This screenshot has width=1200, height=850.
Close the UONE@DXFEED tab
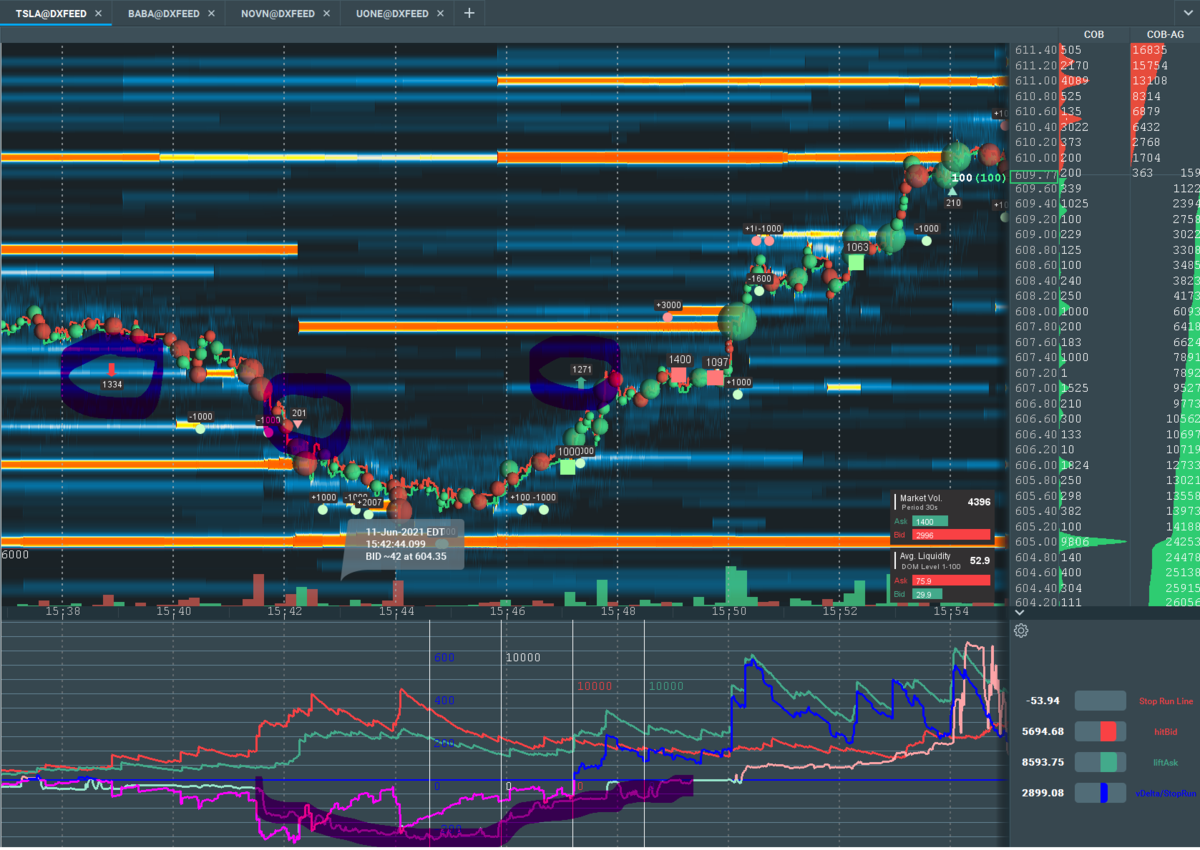441,14
